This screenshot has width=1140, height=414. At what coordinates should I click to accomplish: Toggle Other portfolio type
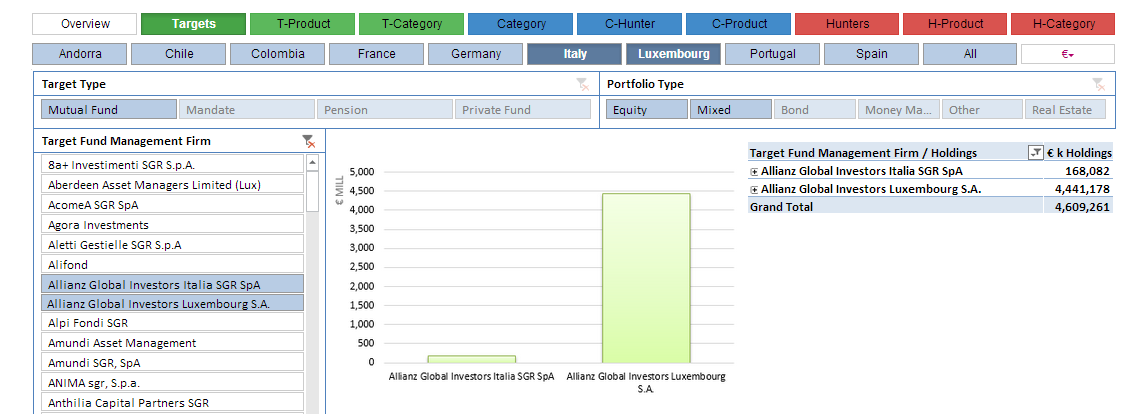tap(982, 110)
